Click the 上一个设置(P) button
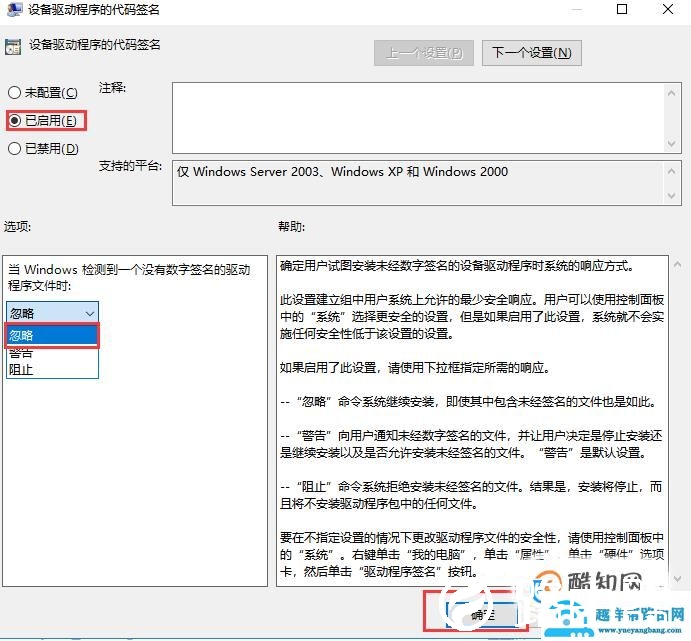 [x=424, y=53]
